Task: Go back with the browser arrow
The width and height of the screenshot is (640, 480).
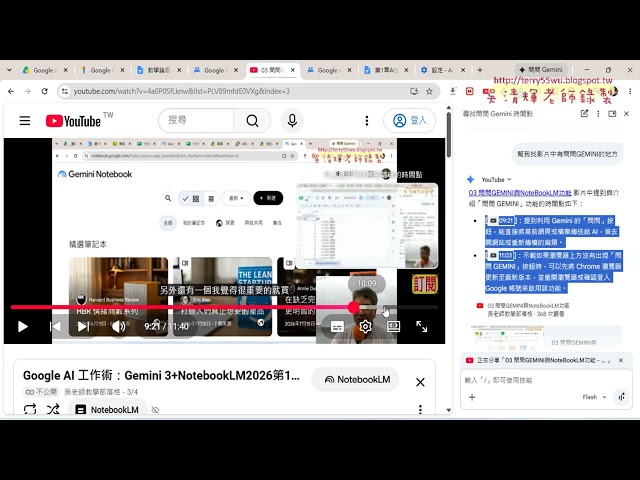Action: tap(11, 91)
